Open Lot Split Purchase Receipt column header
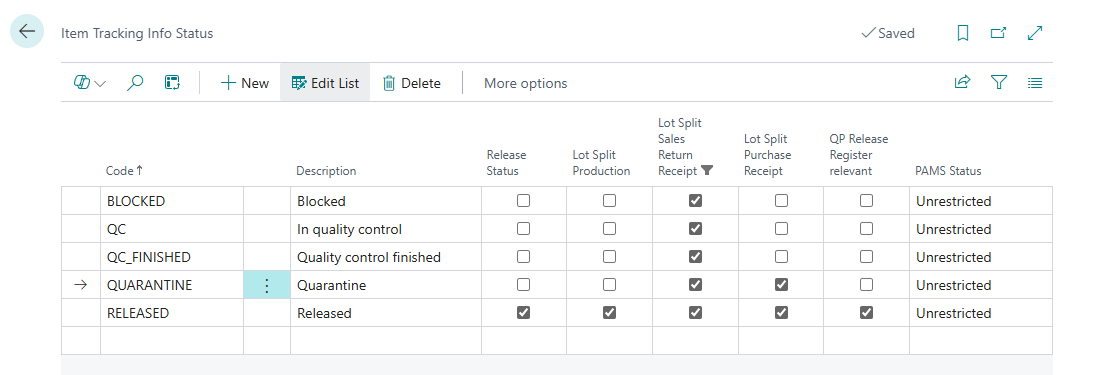The image size is (1112, 375). [767, 155]
